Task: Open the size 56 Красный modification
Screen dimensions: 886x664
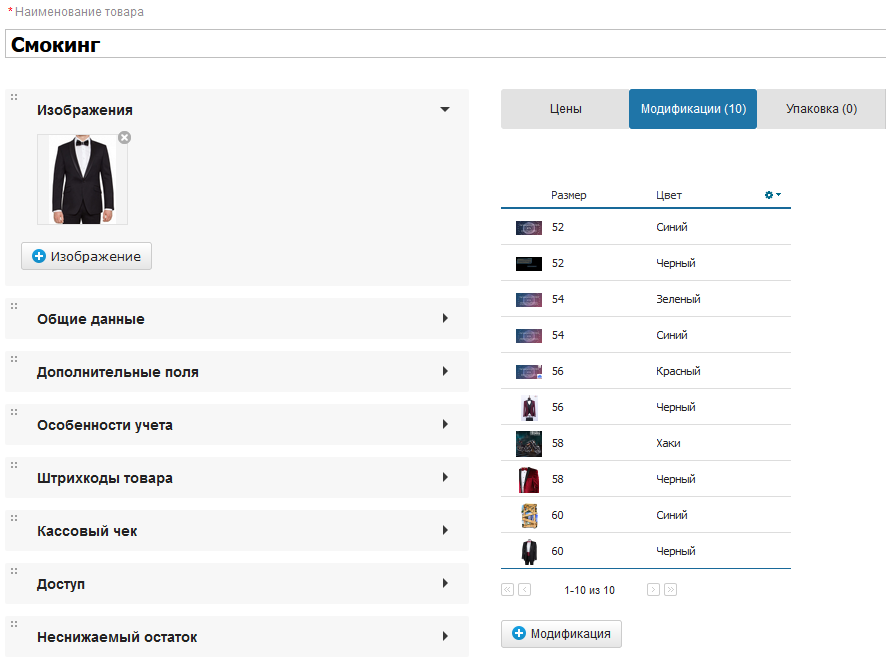Action: coord(646,371)
